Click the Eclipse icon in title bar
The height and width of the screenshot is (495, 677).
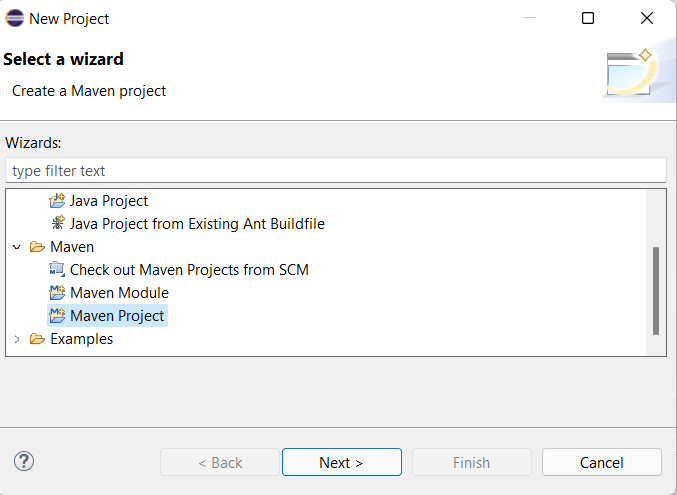(14, 18)
